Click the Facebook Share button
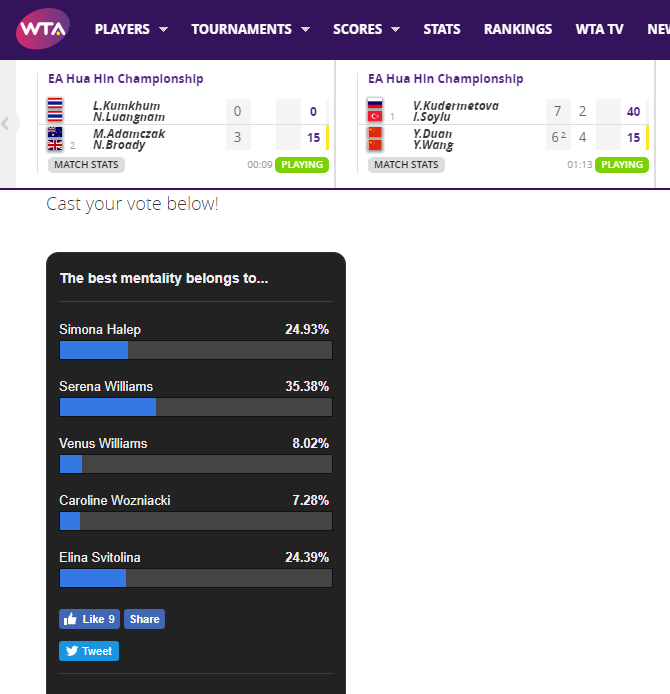The height and width of the screenshot is (694, 670). [x=144, y=619]
